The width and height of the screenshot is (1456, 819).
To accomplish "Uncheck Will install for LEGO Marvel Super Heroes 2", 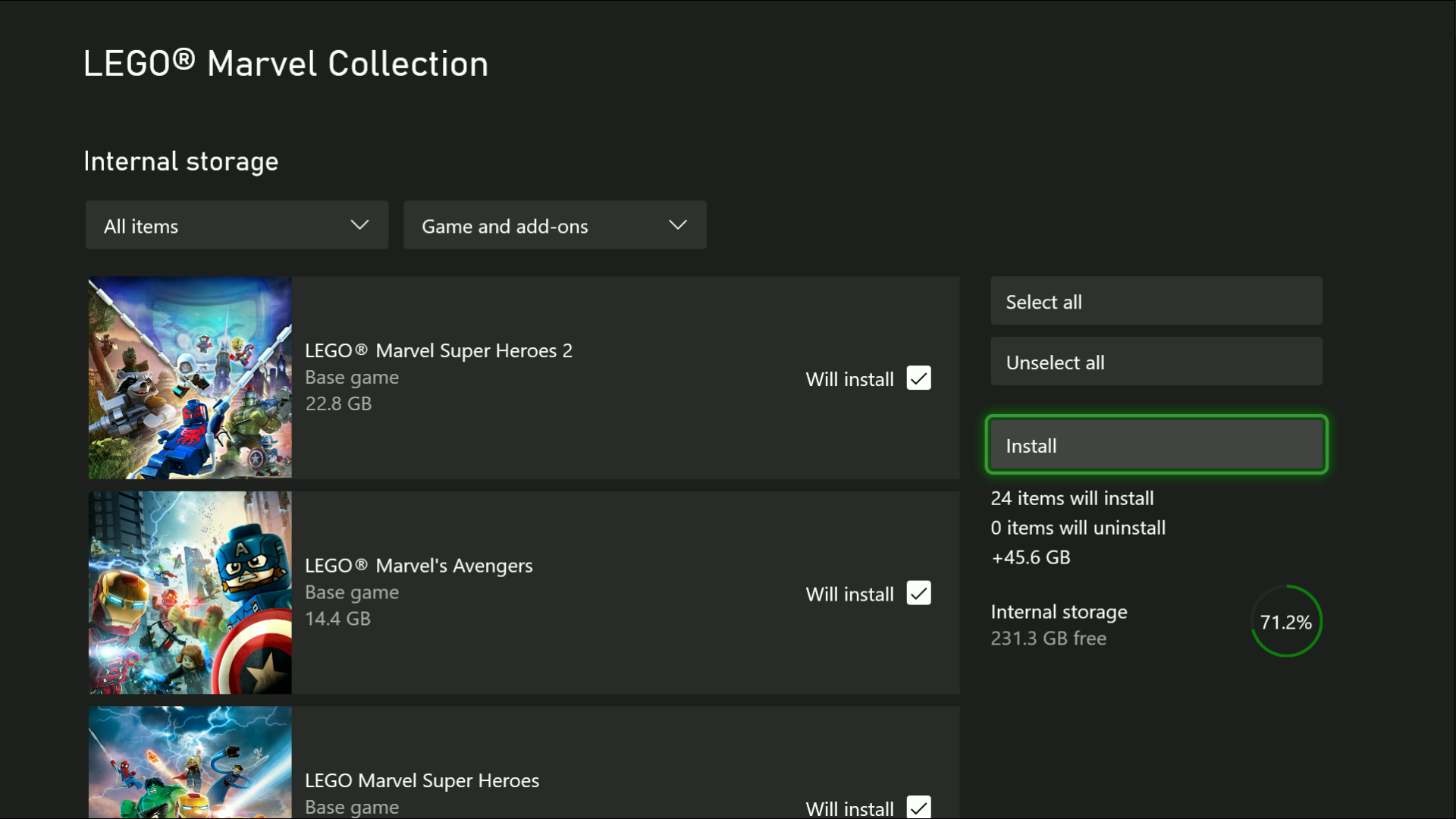I will coord(918,378).
